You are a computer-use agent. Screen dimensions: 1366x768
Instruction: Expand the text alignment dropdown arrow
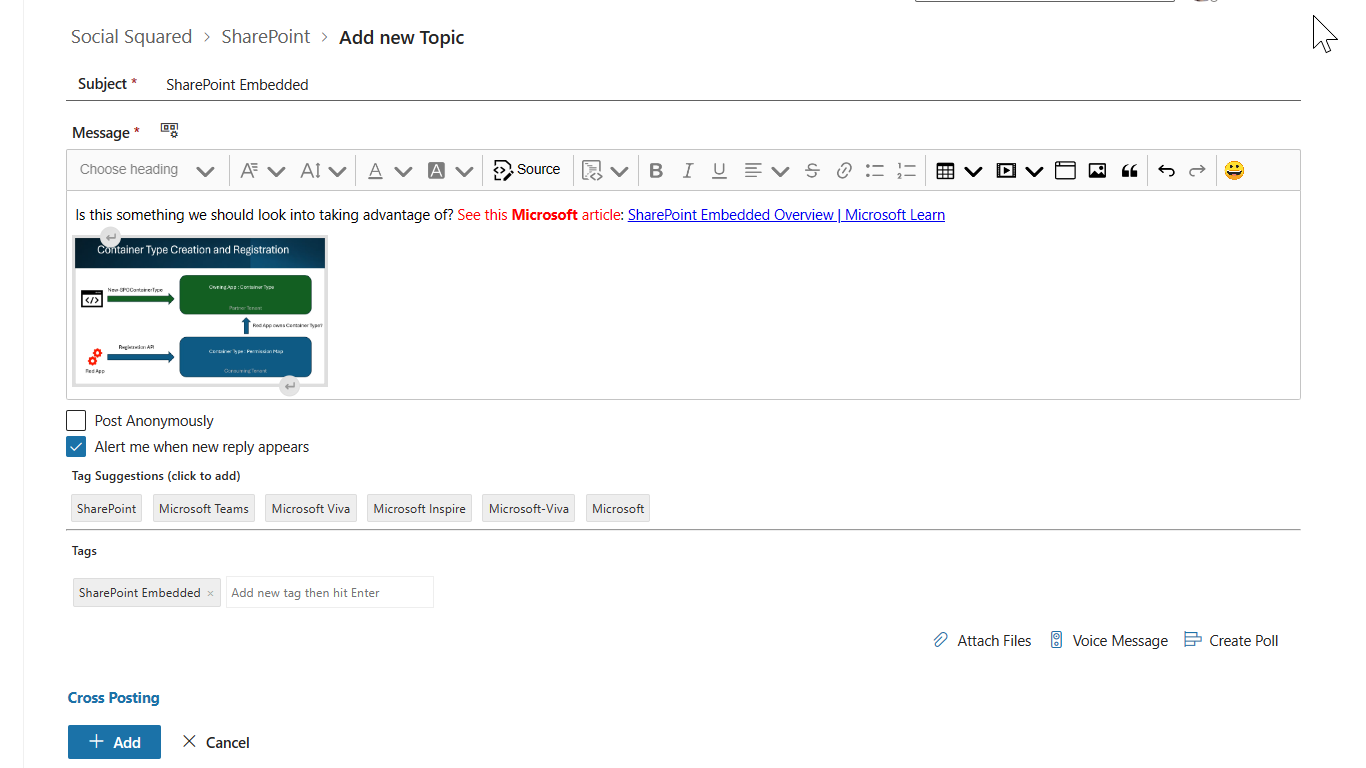coord(781,171)
